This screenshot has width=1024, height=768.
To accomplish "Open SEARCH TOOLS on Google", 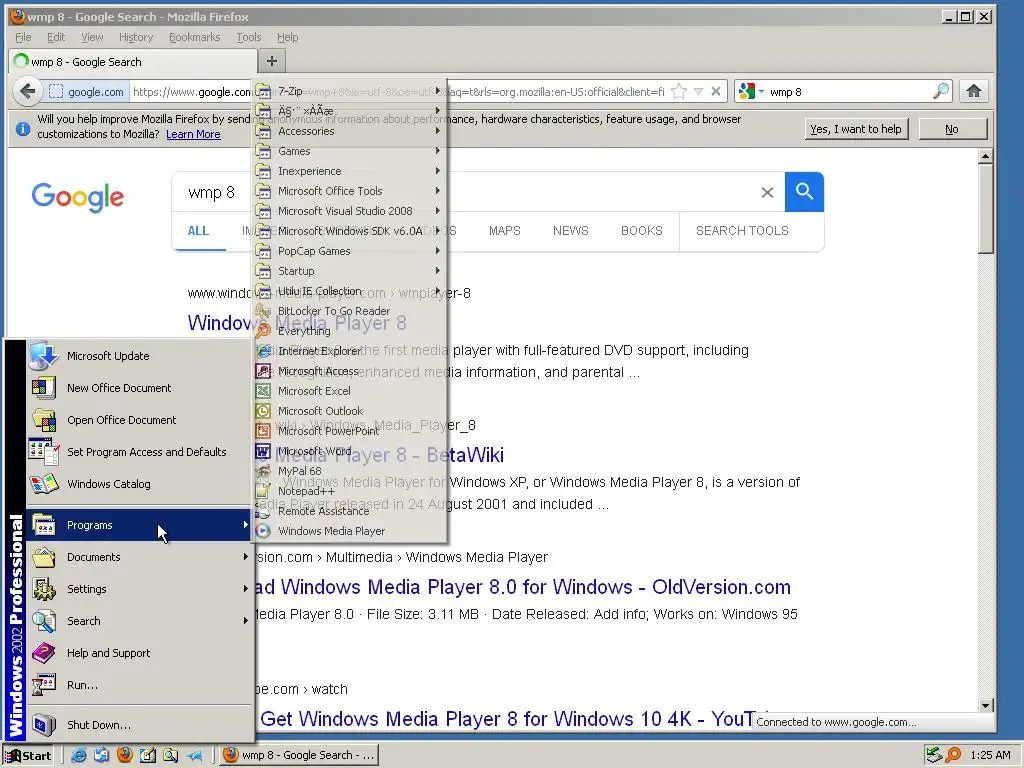I will 743,231.
